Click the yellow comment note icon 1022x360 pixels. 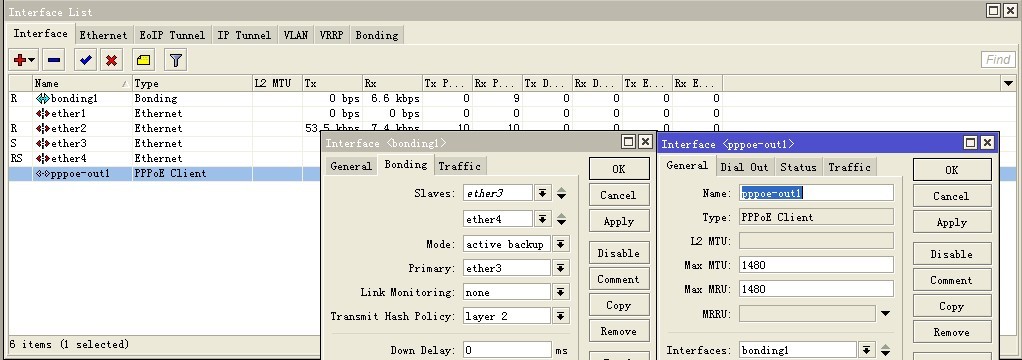pyautogui.click(x=143, y=60)
